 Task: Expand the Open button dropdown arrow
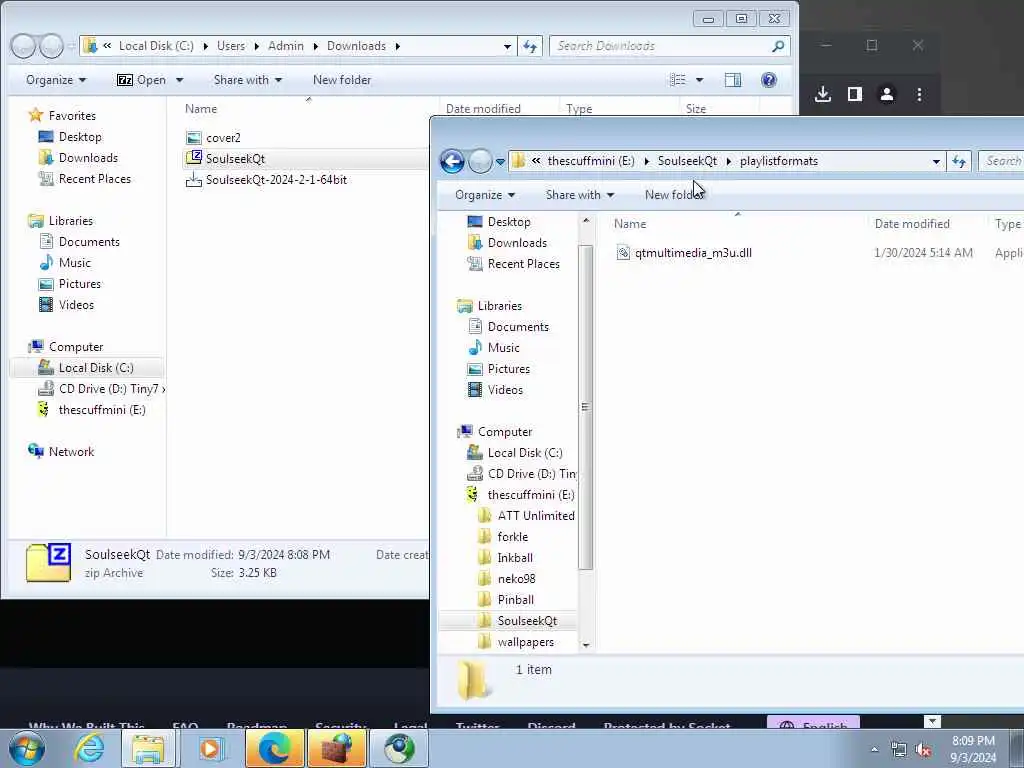pyautogui.click(x=180, y=80)
